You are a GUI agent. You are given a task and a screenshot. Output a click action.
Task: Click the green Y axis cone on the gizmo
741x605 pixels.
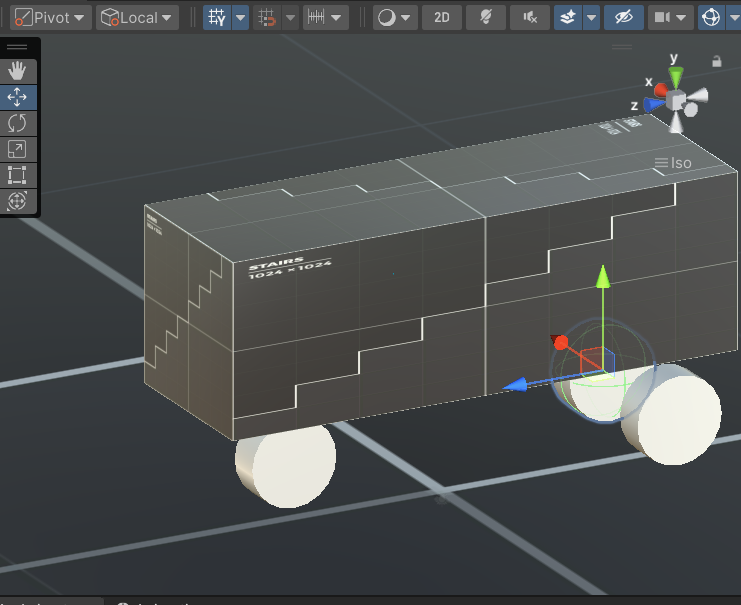point(676,77)
